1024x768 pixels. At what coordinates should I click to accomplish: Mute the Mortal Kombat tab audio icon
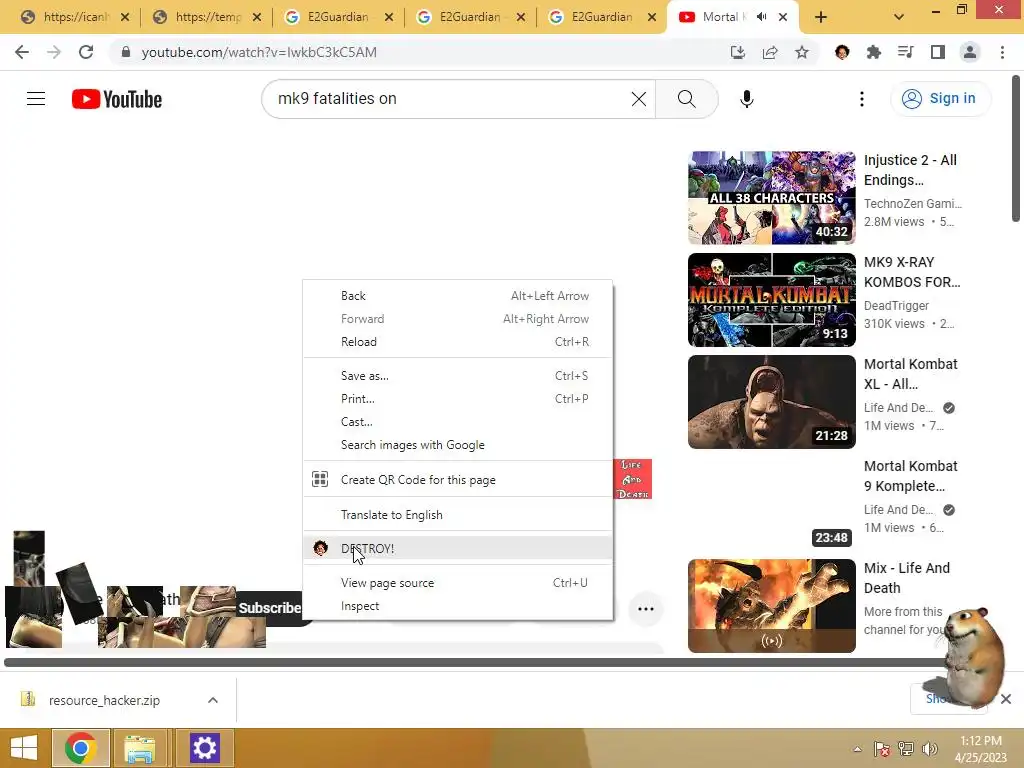click(x=761, y=17)
